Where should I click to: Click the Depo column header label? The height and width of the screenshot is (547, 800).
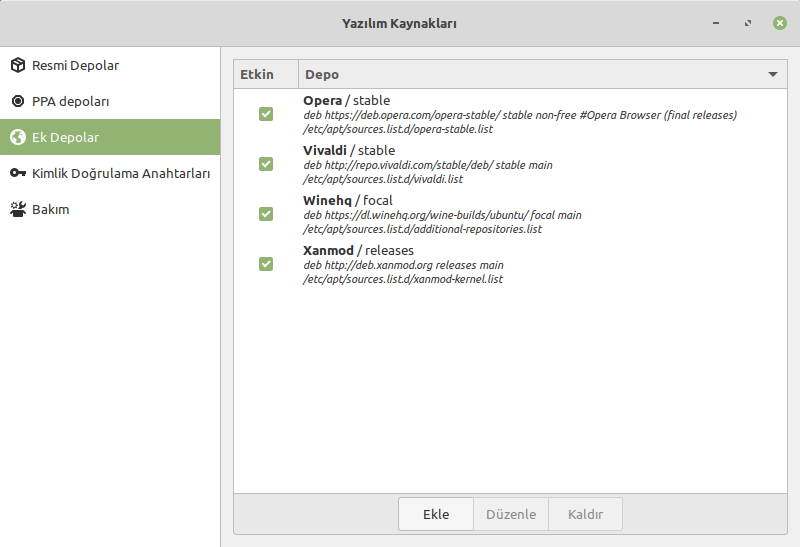322,74
